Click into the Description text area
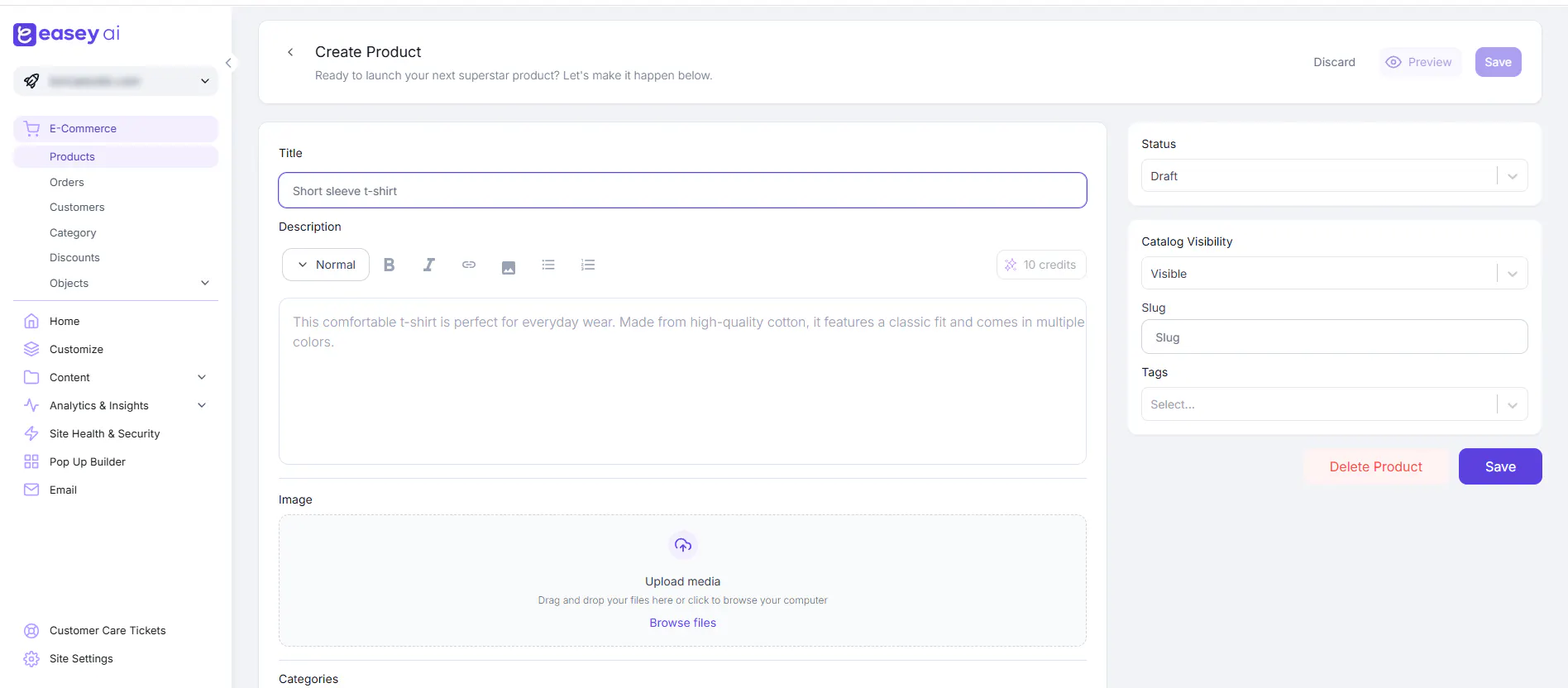 click(x=682, y=381)
